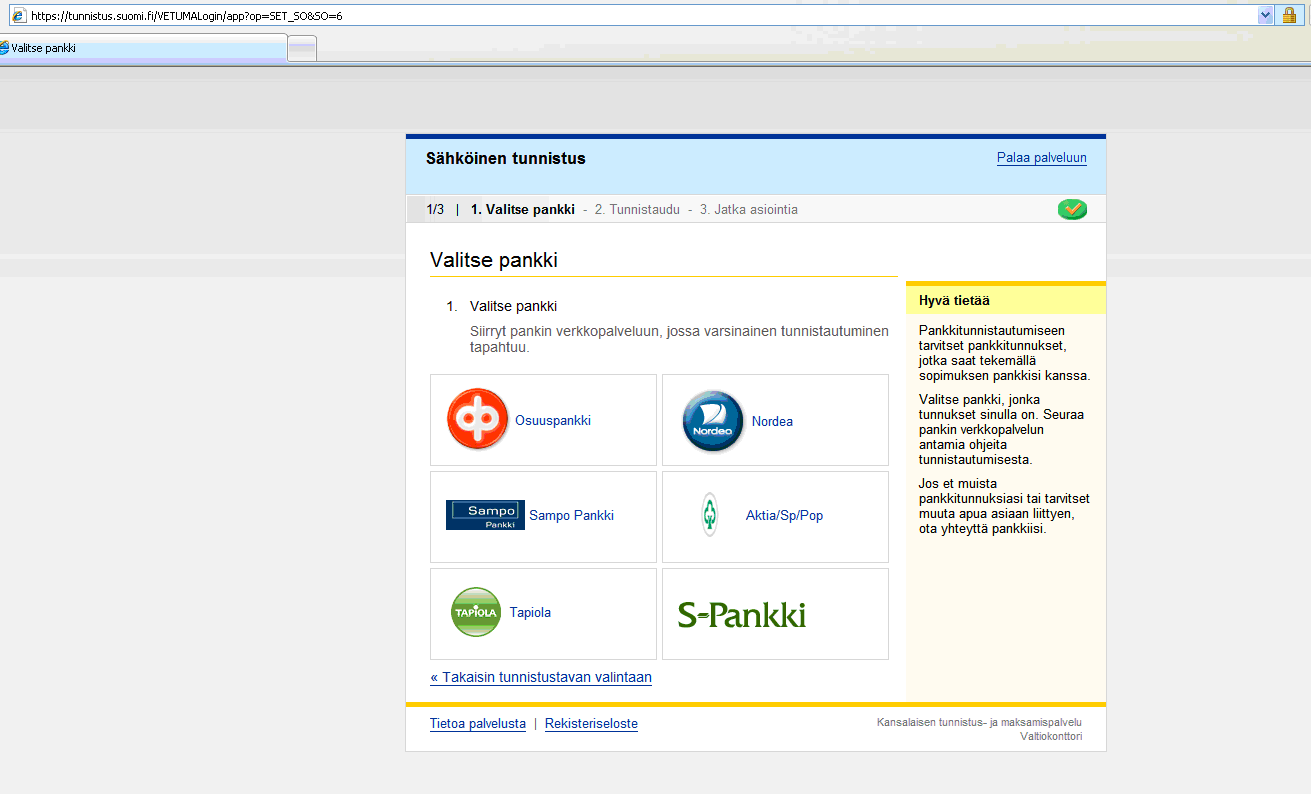Click the Aktia/Sp/Pop green tree logo

point(709,515)
